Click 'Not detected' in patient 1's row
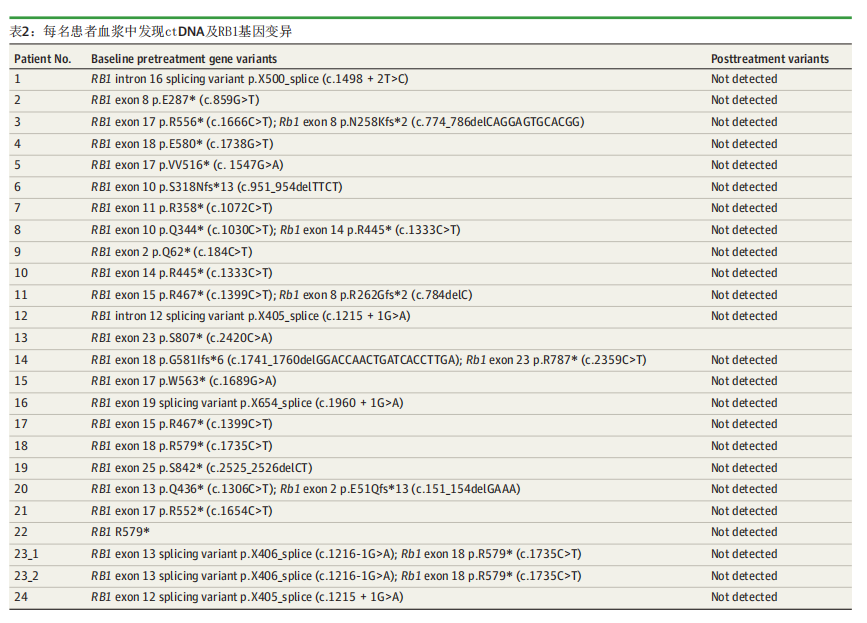Viewport: 867px width, 623px height. [744, 79]
